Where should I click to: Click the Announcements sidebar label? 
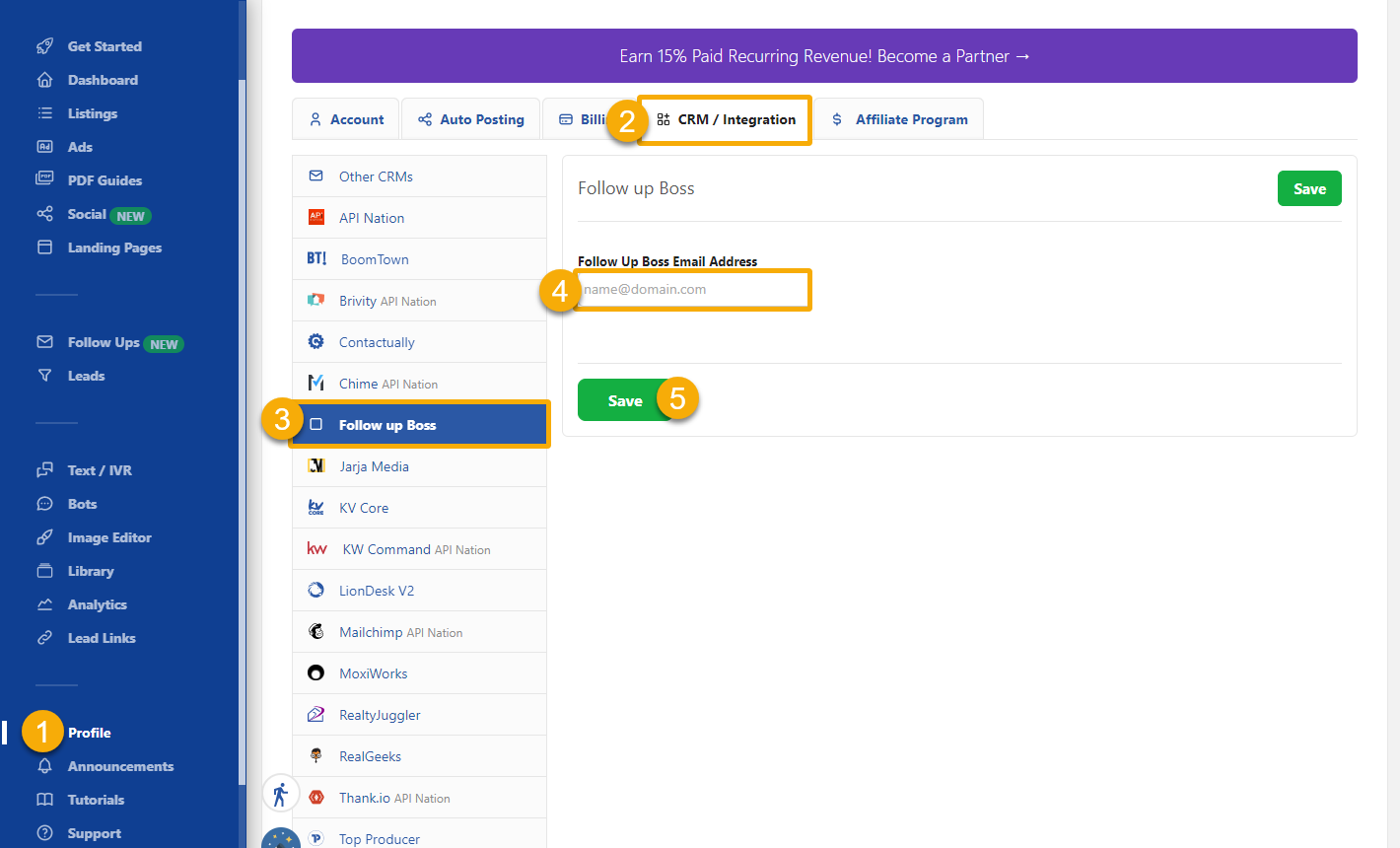pos(120,766)
